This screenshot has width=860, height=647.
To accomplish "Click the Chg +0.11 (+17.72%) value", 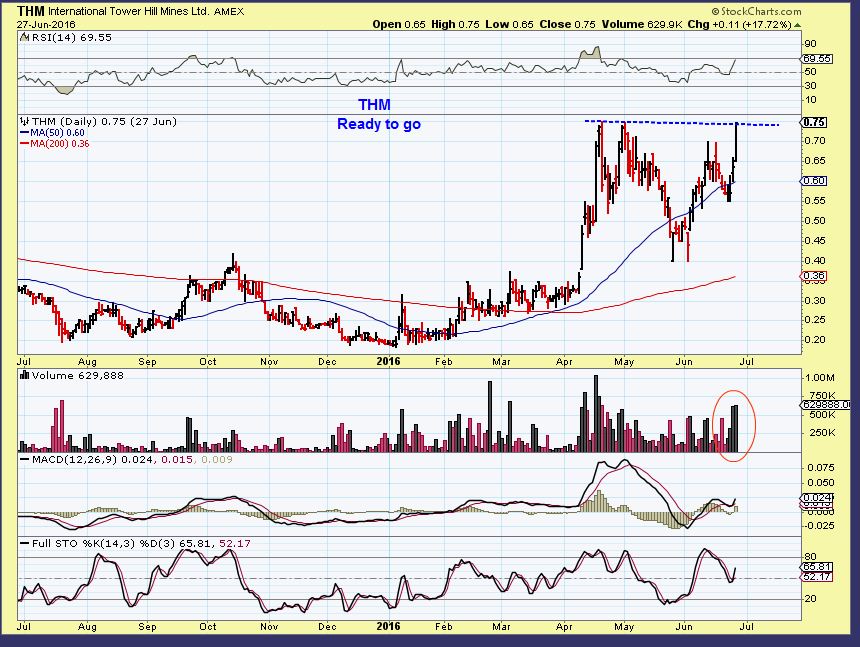I will point(740,25).
